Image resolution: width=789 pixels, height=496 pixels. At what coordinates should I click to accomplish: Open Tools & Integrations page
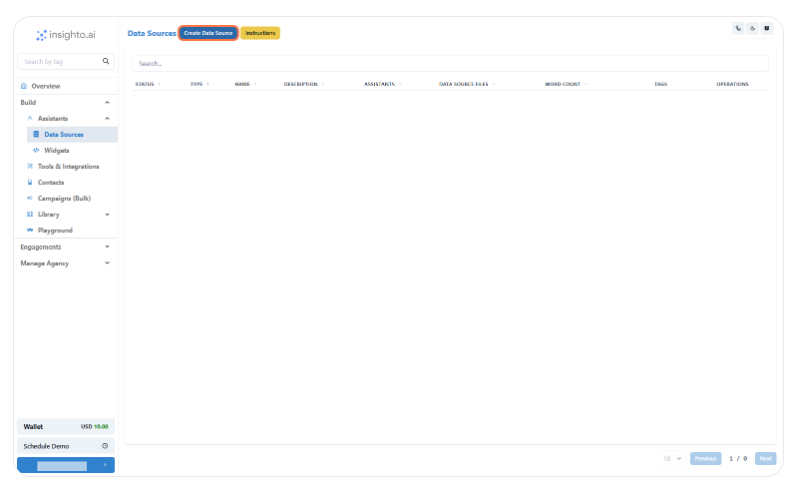pyautogui.click(x=68, y=167)
